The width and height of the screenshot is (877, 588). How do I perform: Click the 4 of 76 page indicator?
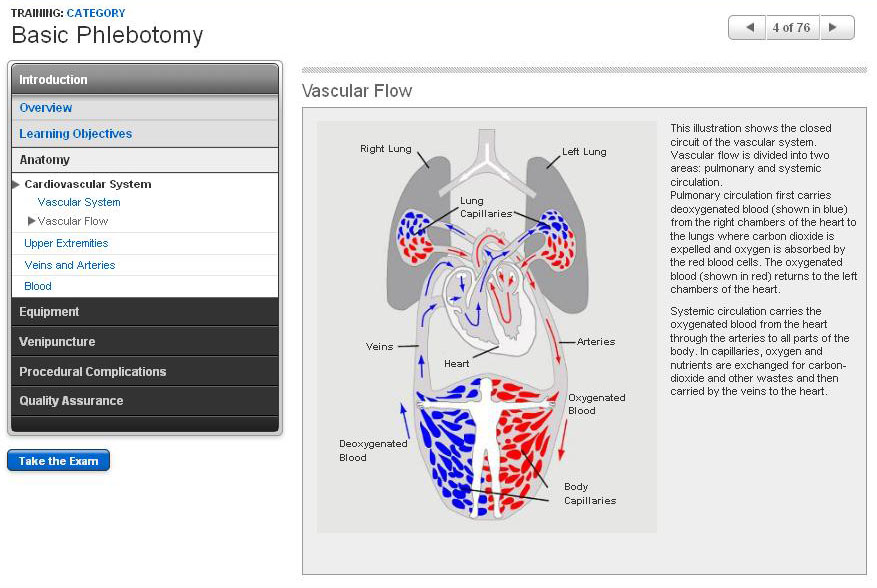[x=791, y=28]
